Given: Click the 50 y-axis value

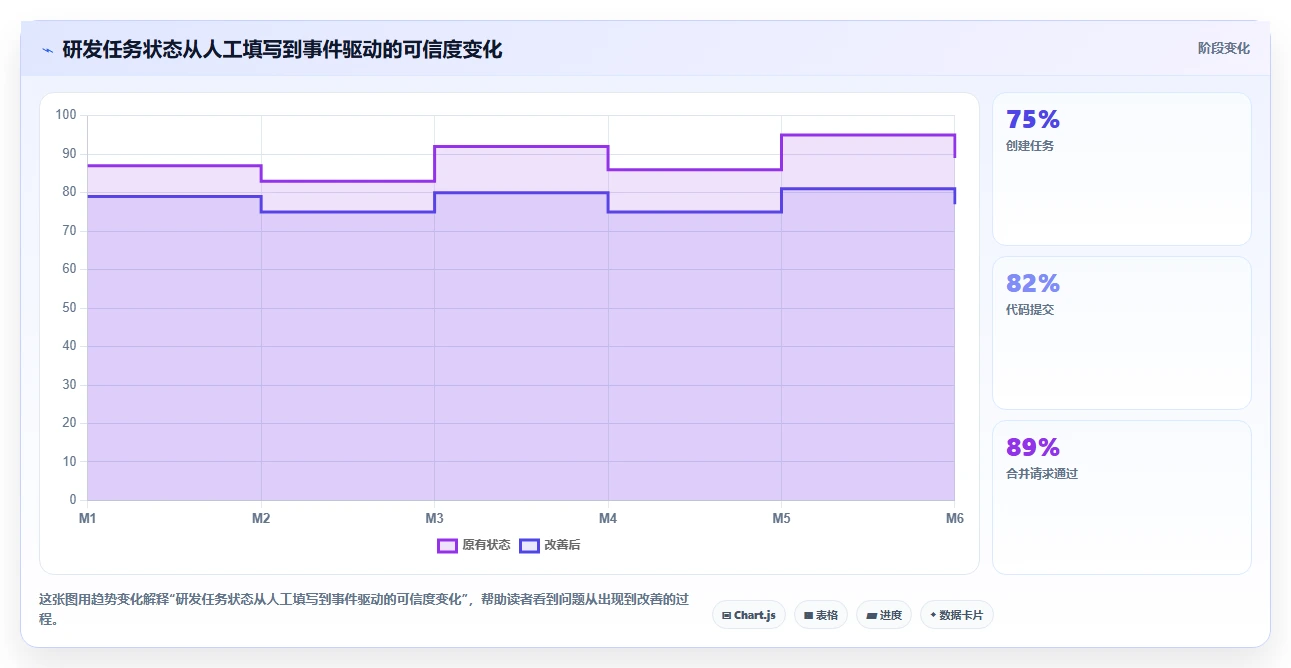Looking at the screenshot, I should tap(70, 307).
